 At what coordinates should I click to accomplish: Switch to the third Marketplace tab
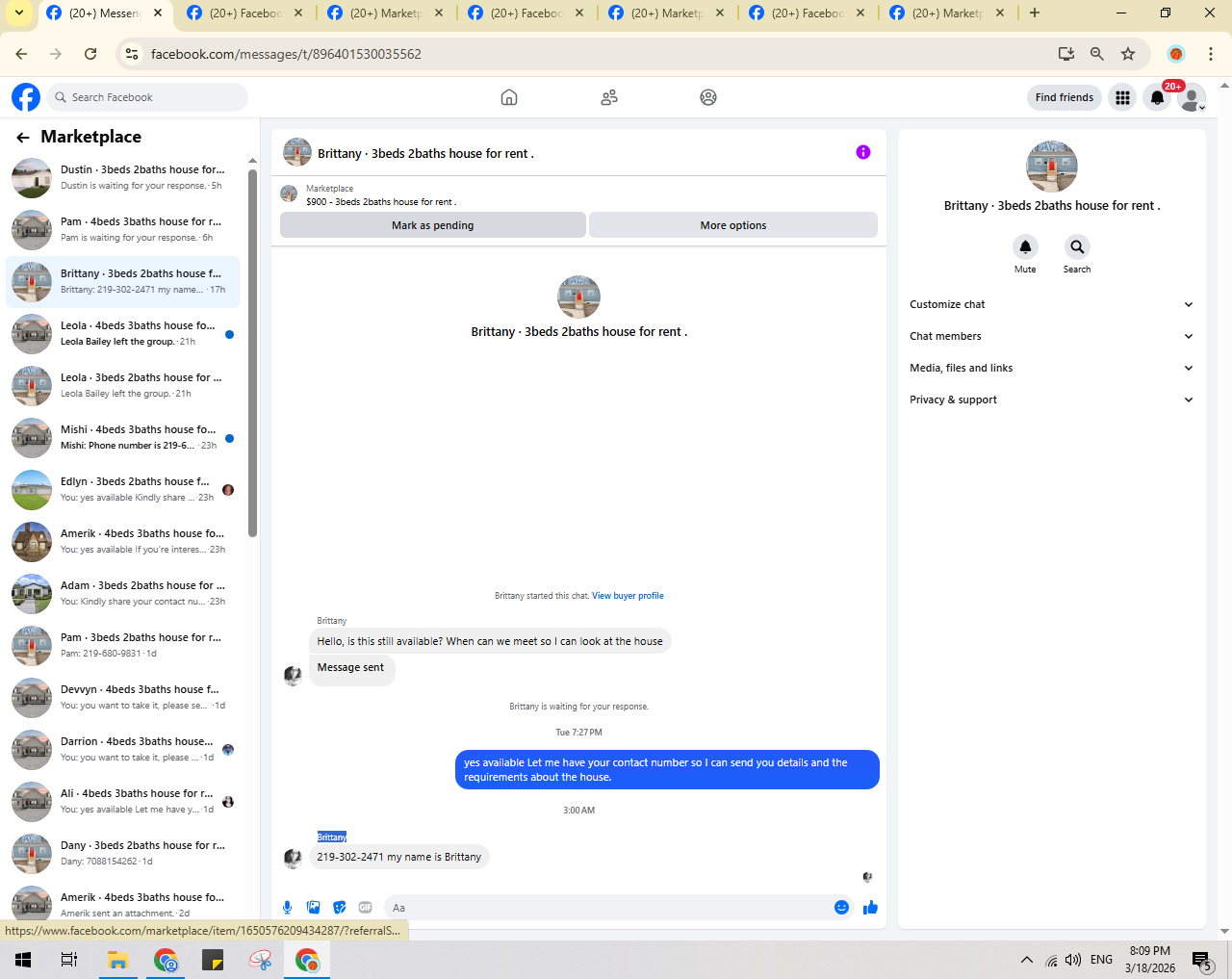click(x=386, y=13)
